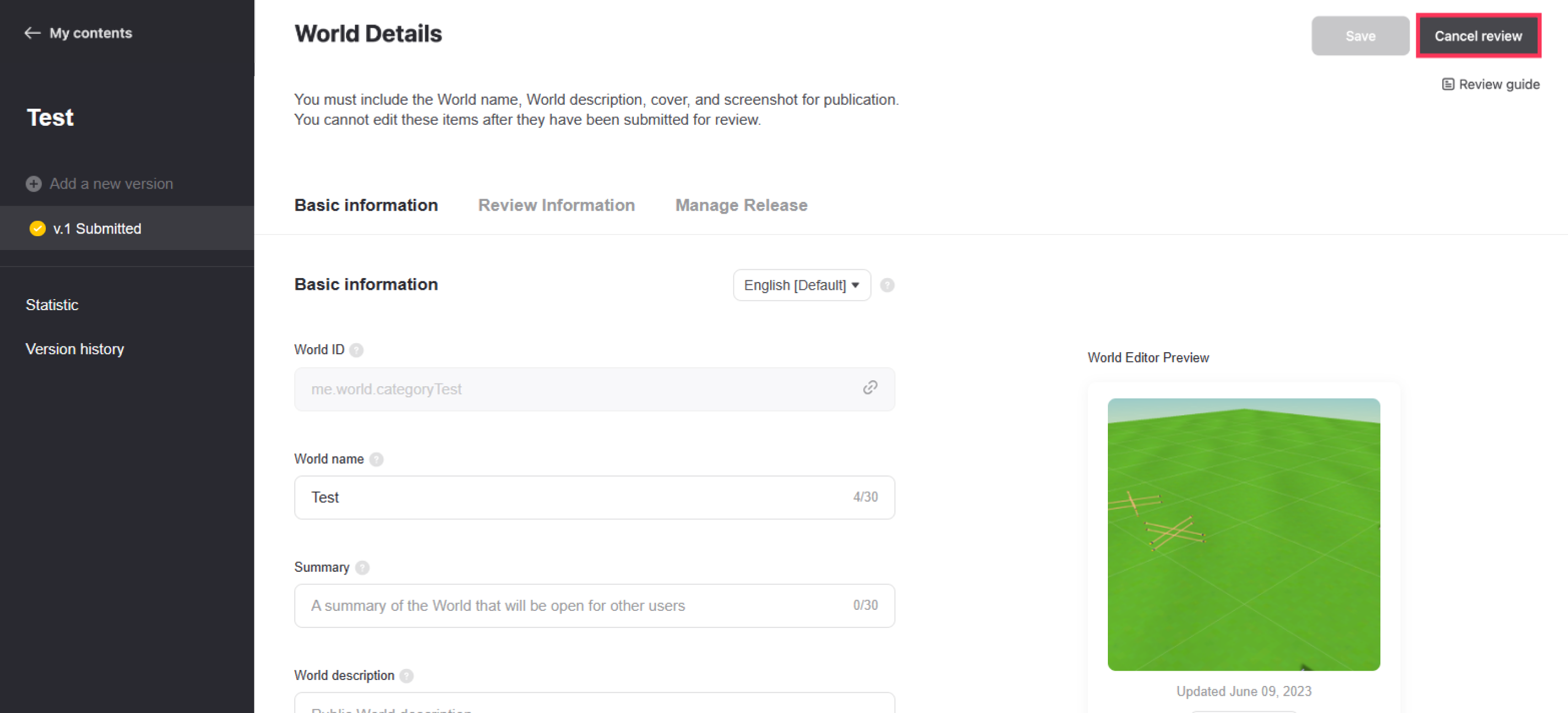Click the help icon next to World name
Screen dimensions: 1568x713
tap(377, 459)
